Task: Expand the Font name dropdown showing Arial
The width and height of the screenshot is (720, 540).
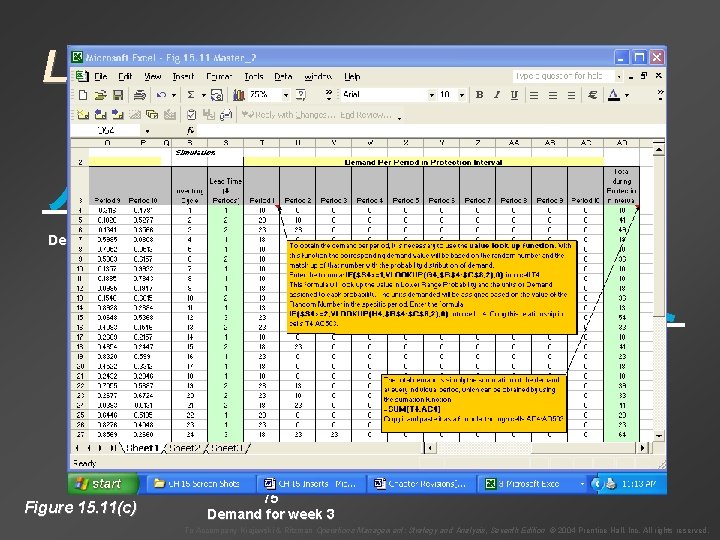Action: [431, 95]
